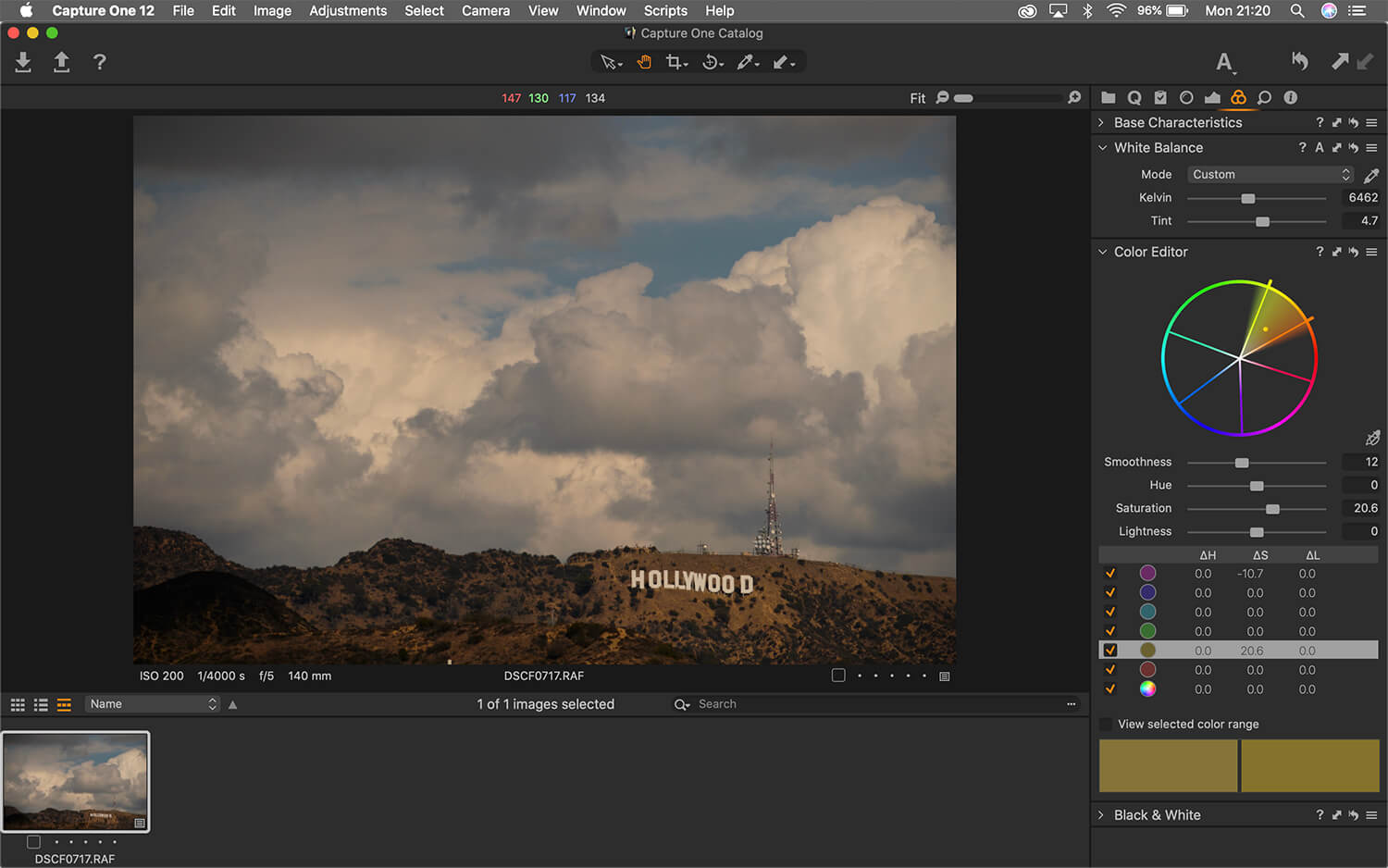The width and height of the screenshot is (1388, 868).
Task: Select the DSCF0717.RAF thumbnail
Action: [76, 782]
